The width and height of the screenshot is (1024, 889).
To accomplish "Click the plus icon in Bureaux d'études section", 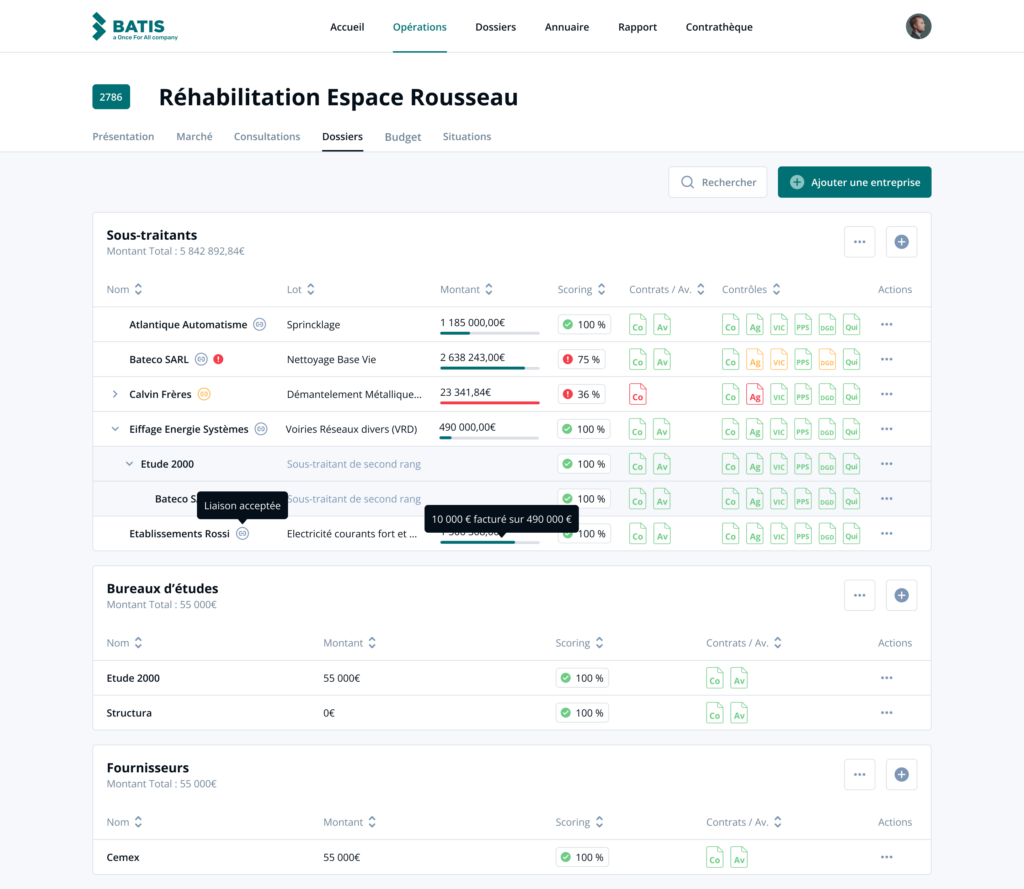I will tap(901, 595).
